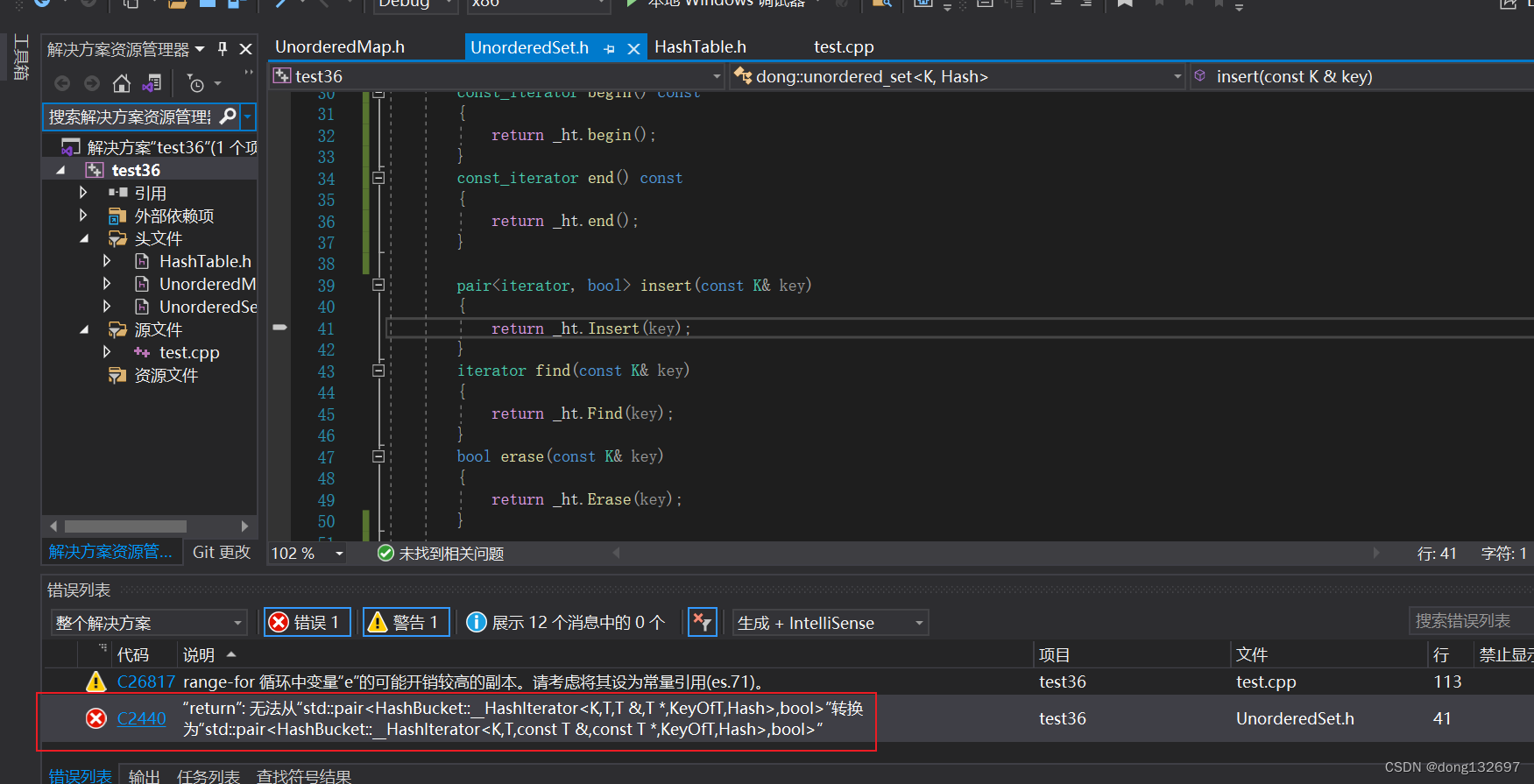Toggle the 警告 1 warnings filter
This screenshot has height=784, width=1534.
click(406, 622)
